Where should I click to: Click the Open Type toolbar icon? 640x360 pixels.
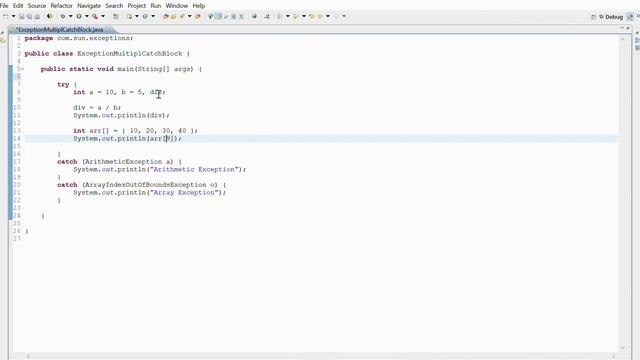click(165, 16)
